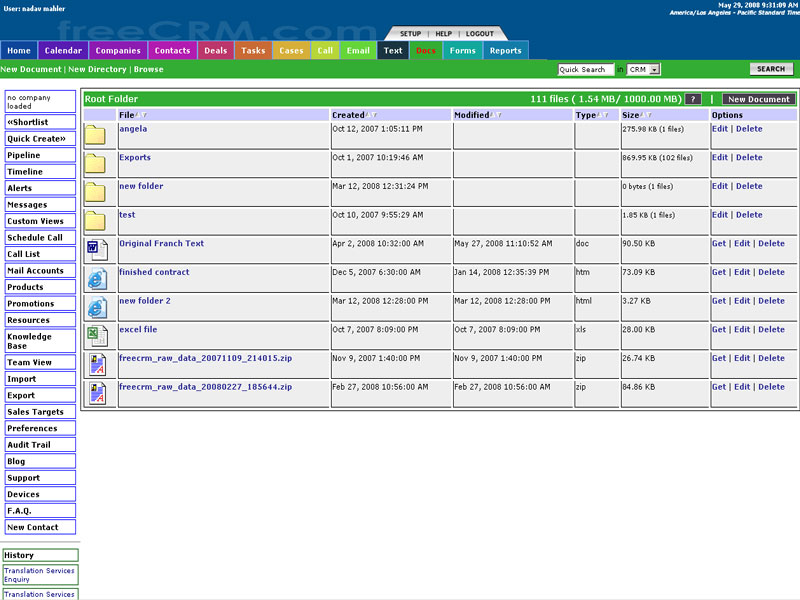Sort by Size column arrows
Viewport: 800px width, 600px height.
point(646,115)
